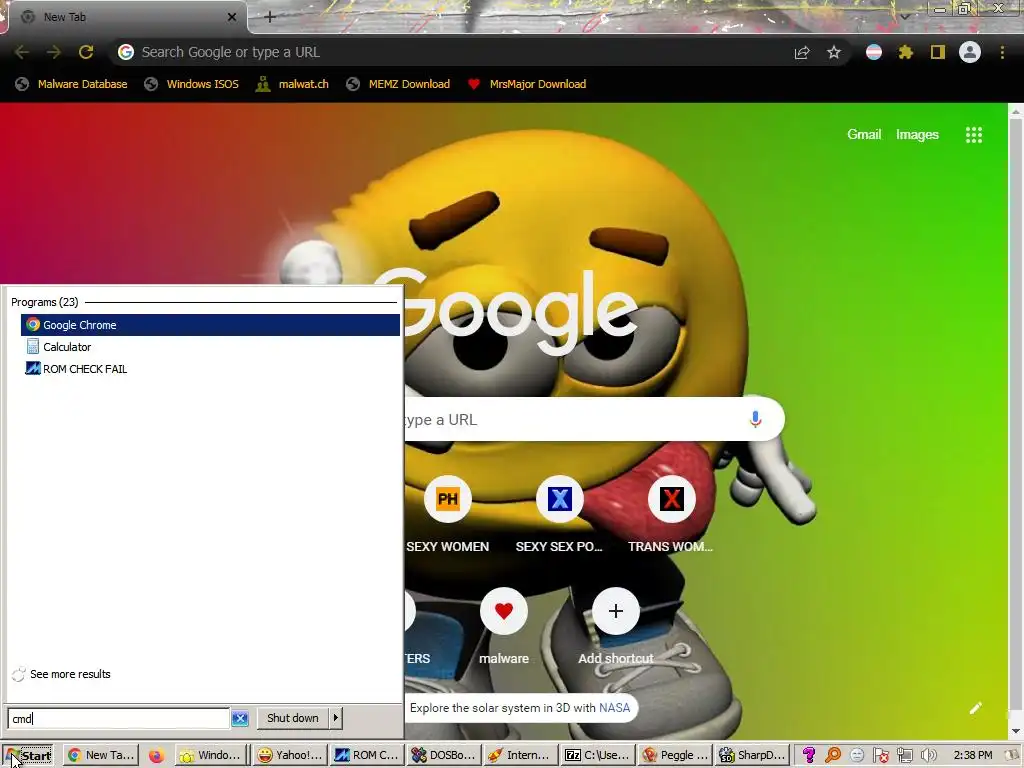Click the share page icon in address bar

click(802, 52)
